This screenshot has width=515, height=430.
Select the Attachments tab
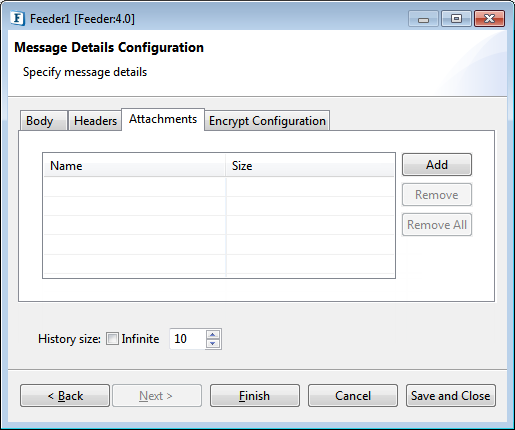(x=163, y=119)
